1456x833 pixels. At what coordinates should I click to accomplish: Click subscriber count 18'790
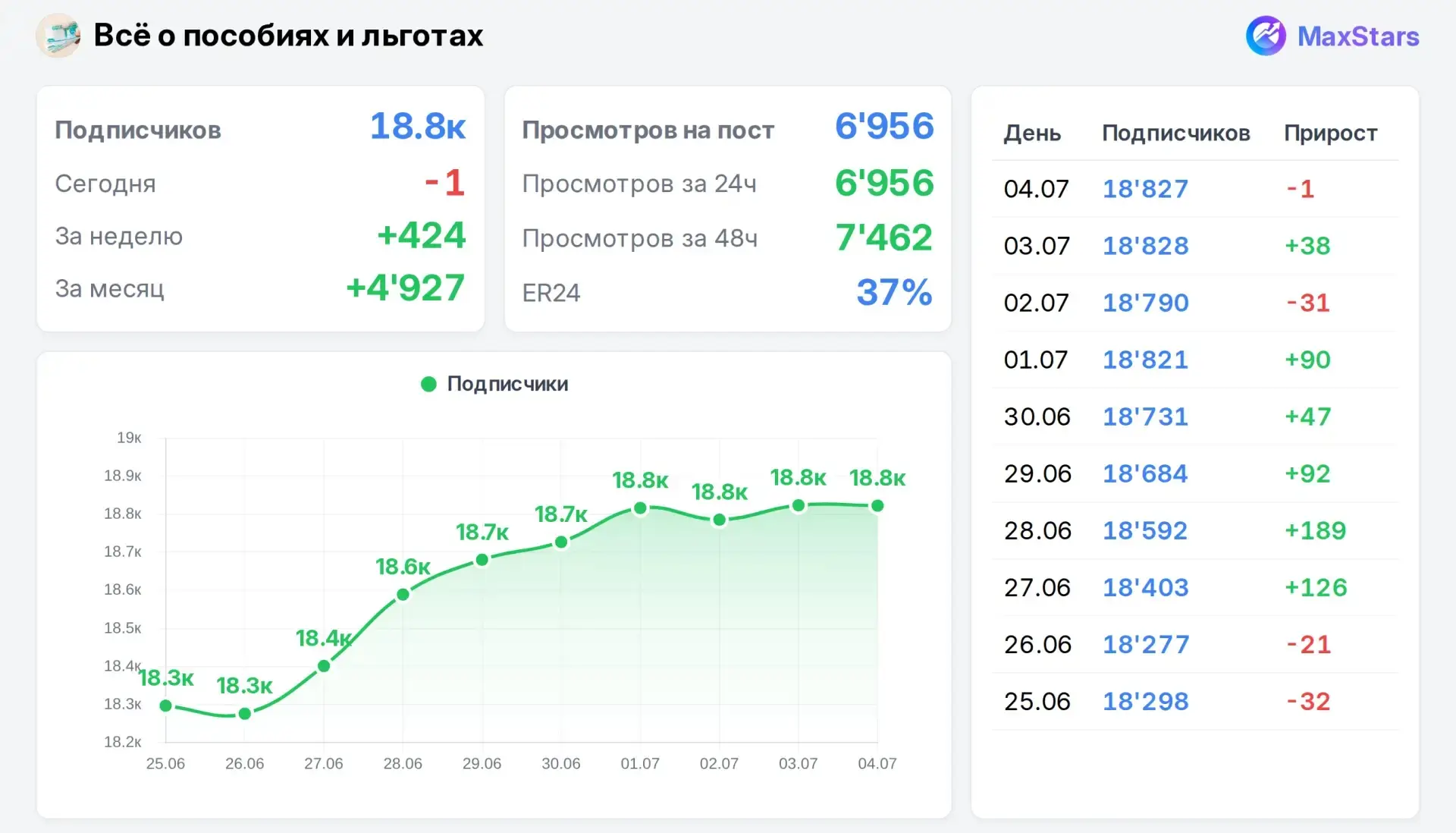tap(1145, 303)
